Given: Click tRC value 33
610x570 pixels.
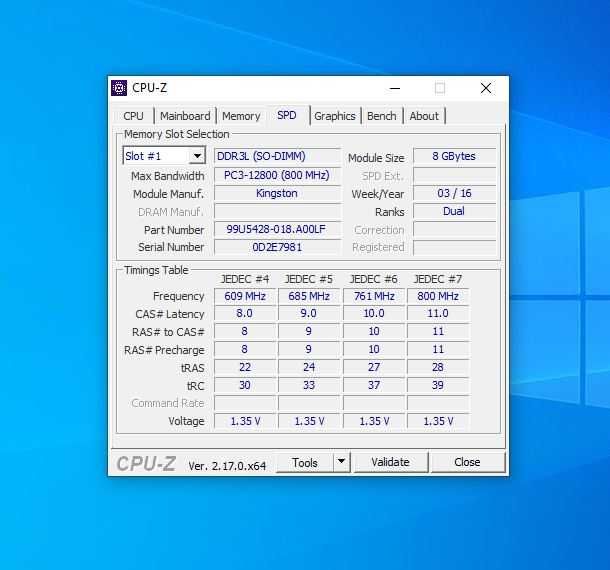Looking at the screenshot, I should click(309, 385).
